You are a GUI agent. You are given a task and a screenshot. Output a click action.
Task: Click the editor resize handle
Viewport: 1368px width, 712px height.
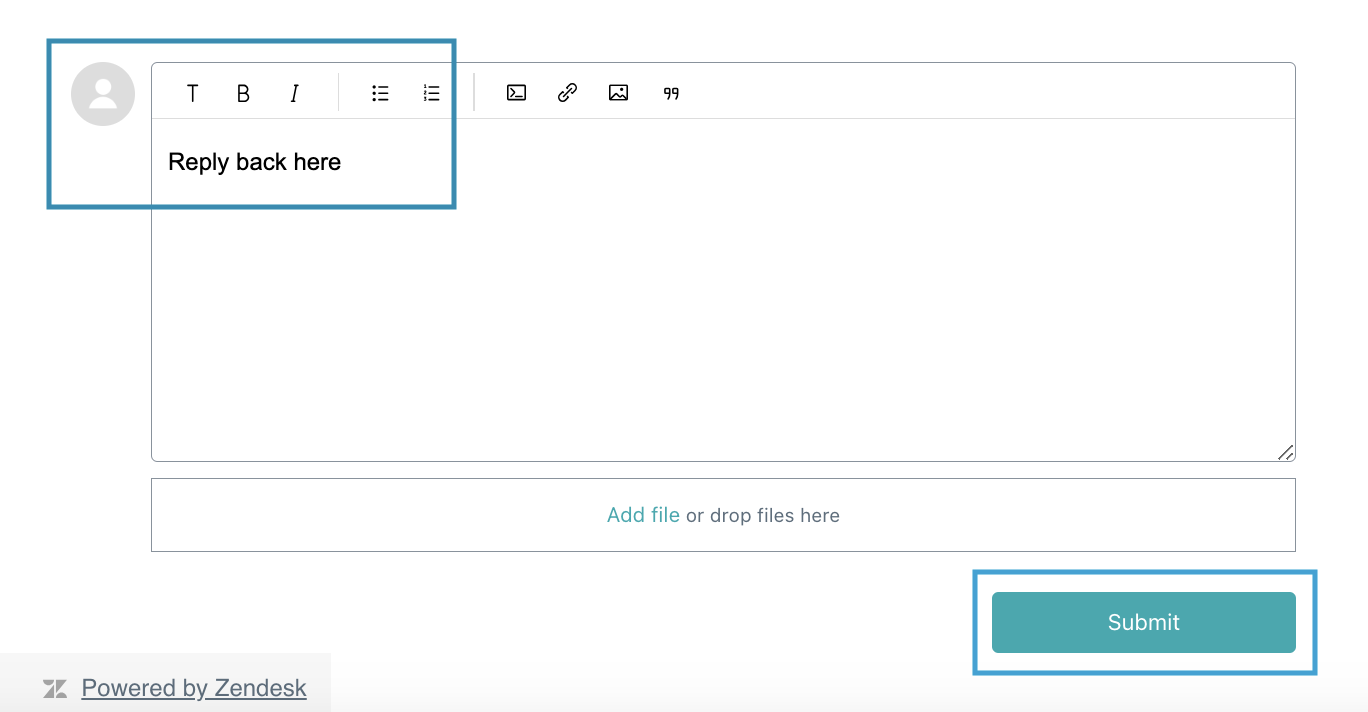coord(1286,452)
